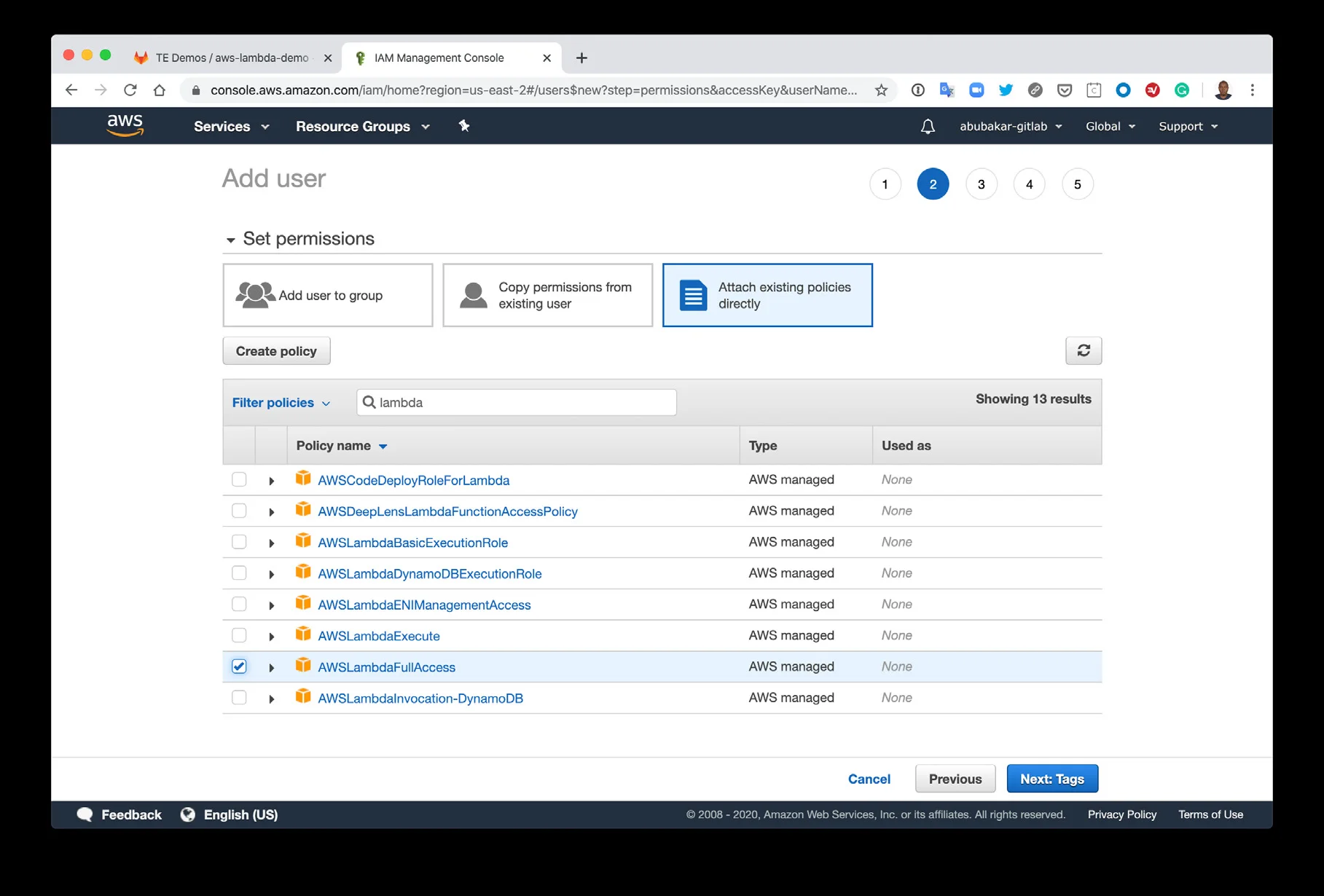
Task: Open the Services menu
Action: pyautogui.click(x=231, y=127)
